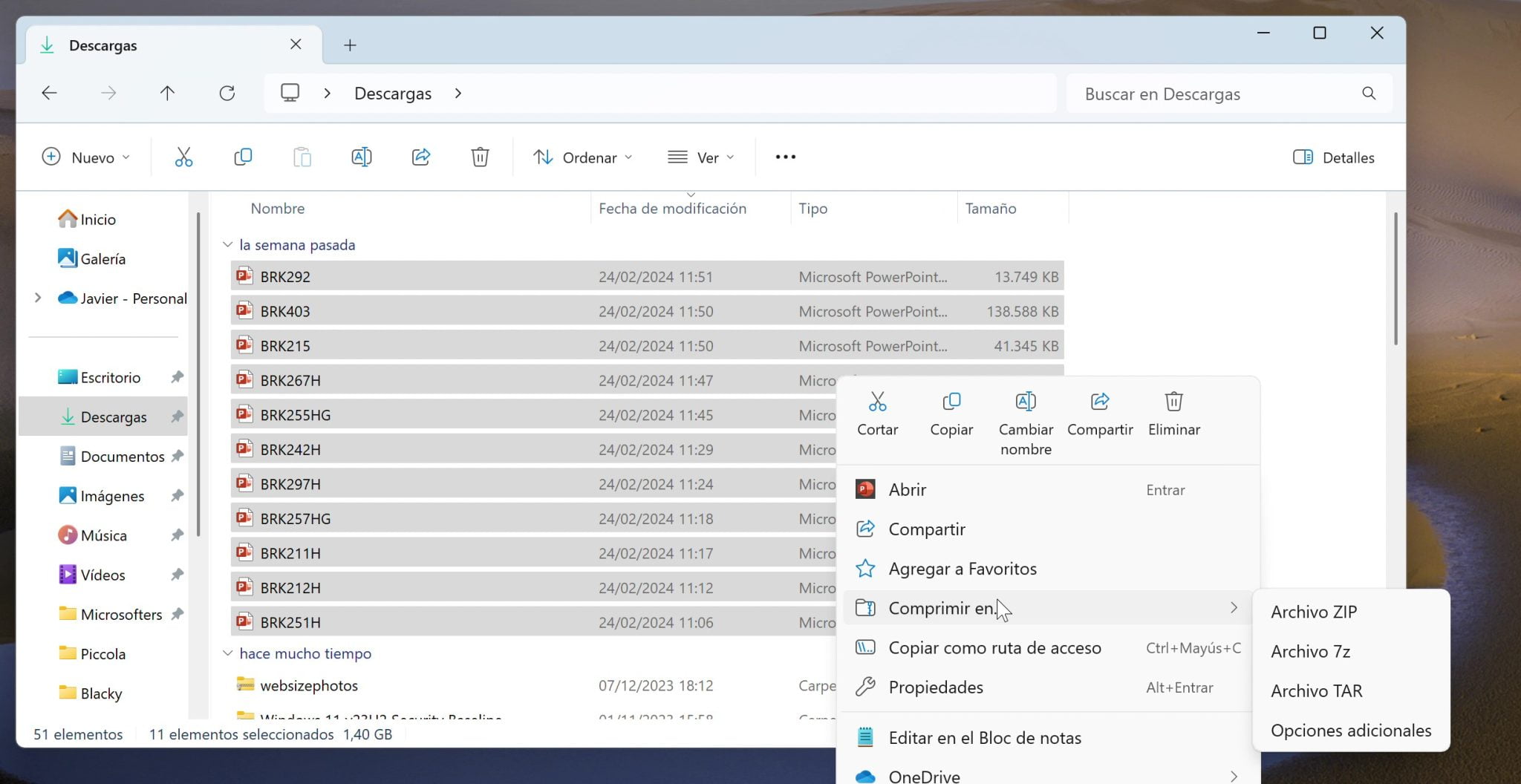Open the Share icon in the toolbar
1521x784 pixels.
click(x=420, y=157)
